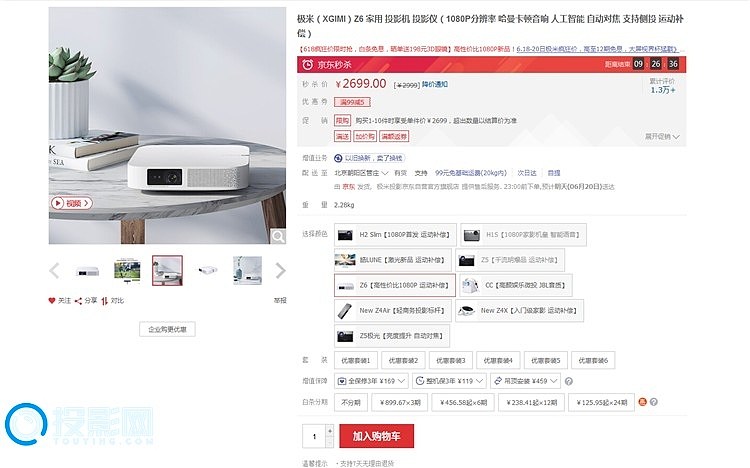Viewport: 750px width, 468px height.
Task: Select 优惠套装1 bundle tab
Action: 355,360
